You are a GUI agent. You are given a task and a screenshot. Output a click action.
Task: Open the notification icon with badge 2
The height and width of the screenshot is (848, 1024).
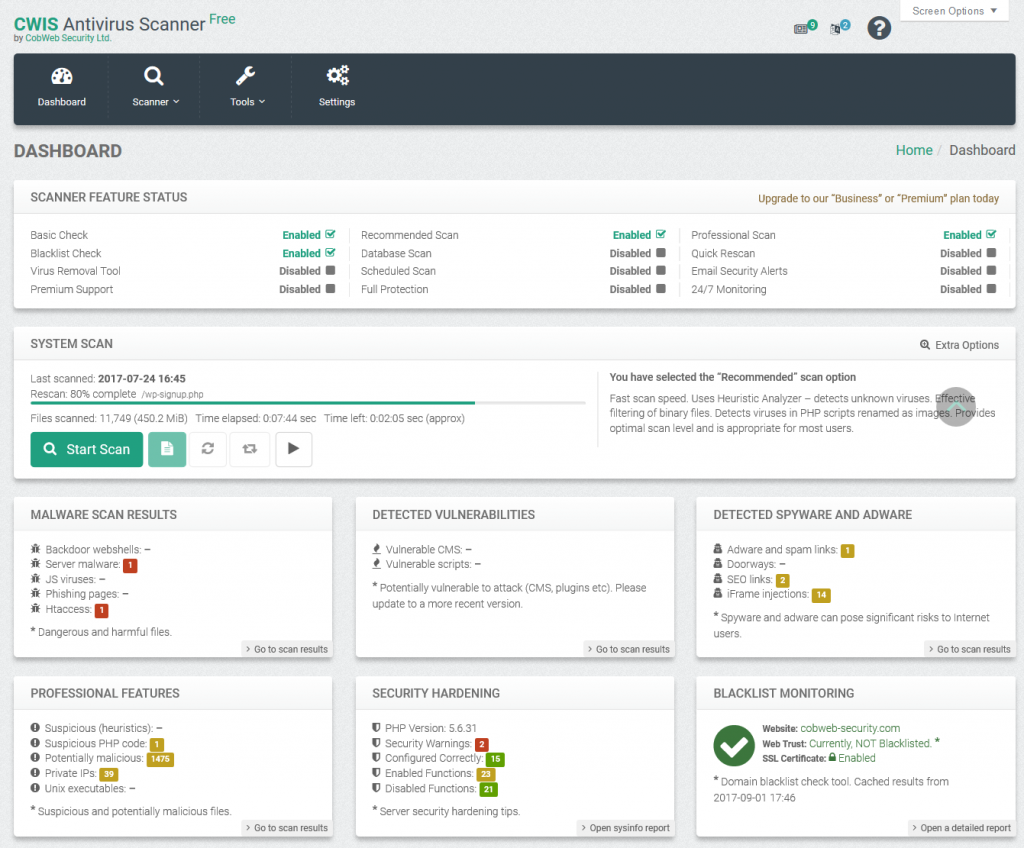click(839, 27)
